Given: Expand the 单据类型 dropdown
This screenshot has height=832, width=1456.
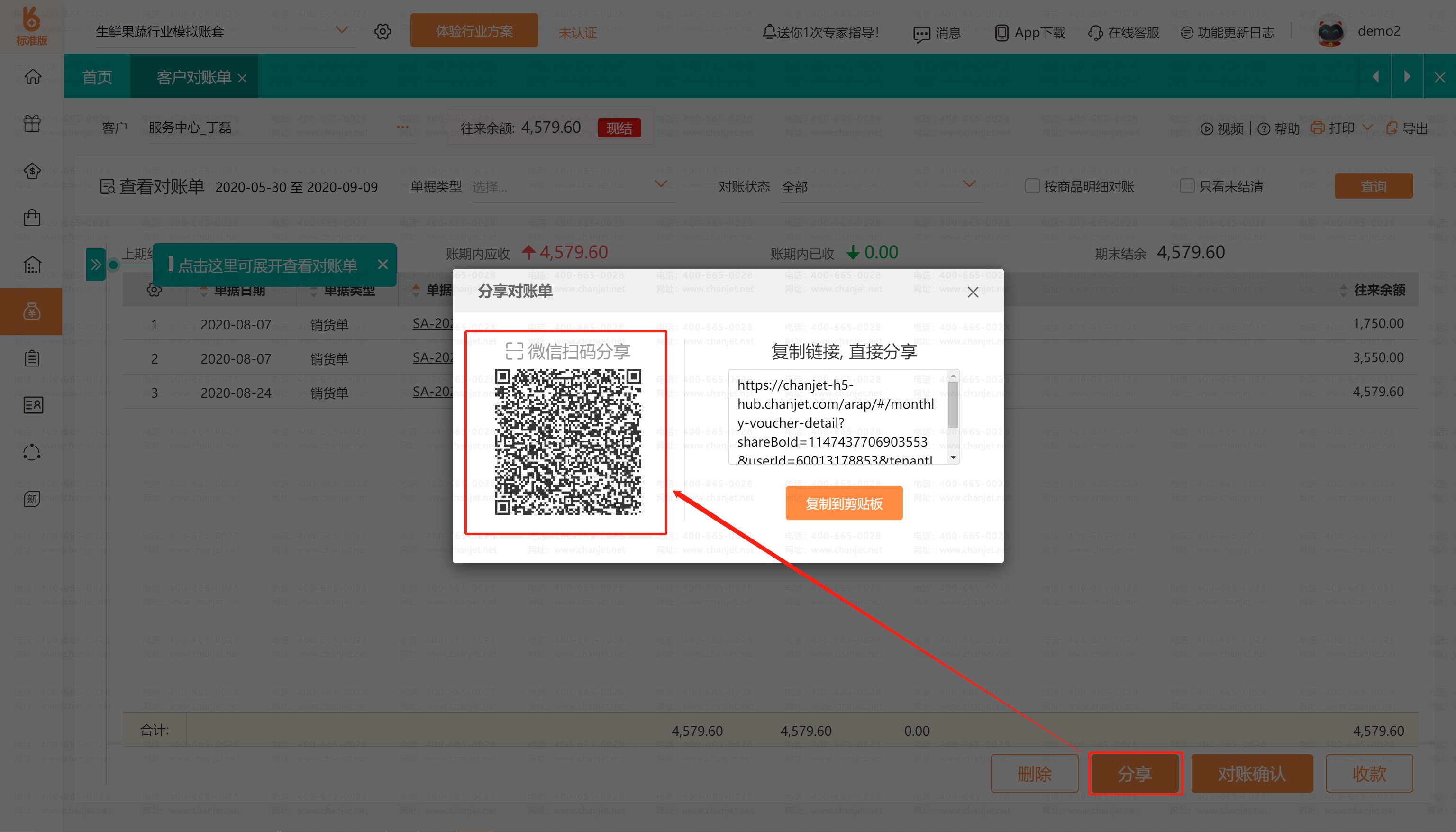Looking at the screenshot, I should coord(660,184).
